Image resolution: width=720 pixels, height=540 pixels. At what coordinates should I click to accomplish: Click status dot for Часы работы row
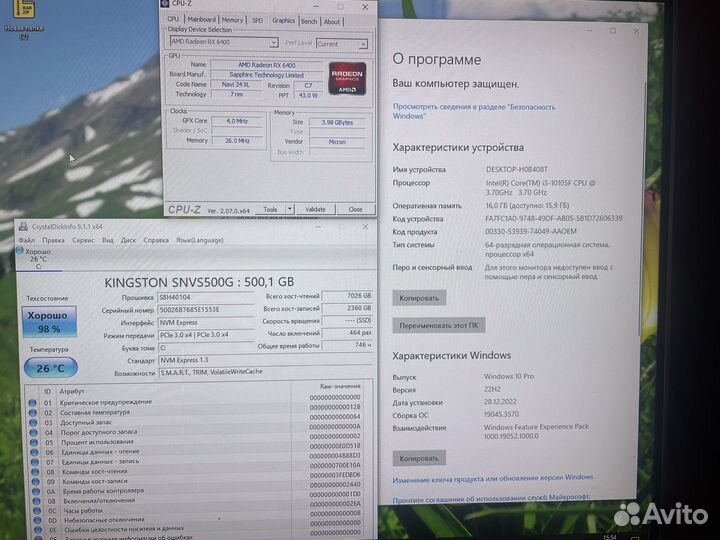37,511
